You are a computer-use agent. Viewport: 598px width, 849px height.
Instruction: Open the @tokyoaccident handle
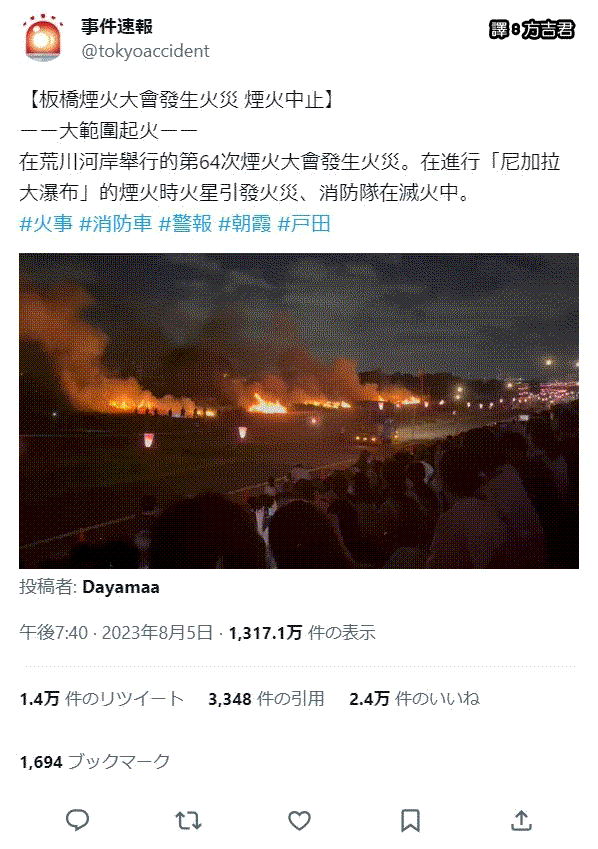pos(145,51)
